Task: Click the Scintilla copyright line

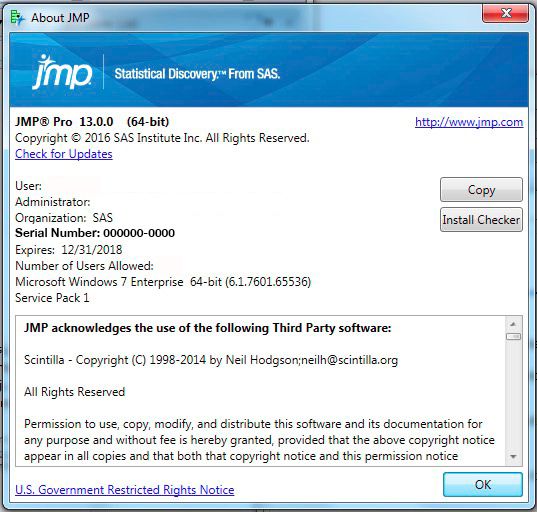Action: [x=211, y=360]
